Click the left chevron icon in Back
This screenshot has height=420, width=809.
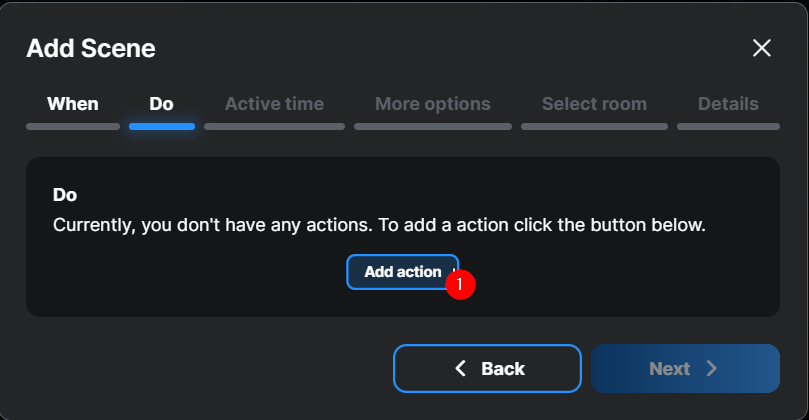point(461,369)
